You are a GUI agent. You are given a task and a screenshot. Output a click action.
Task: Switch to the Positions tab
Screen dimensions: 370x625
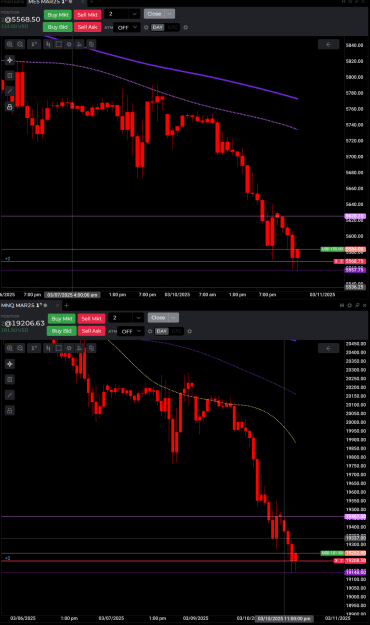(13, 2)
